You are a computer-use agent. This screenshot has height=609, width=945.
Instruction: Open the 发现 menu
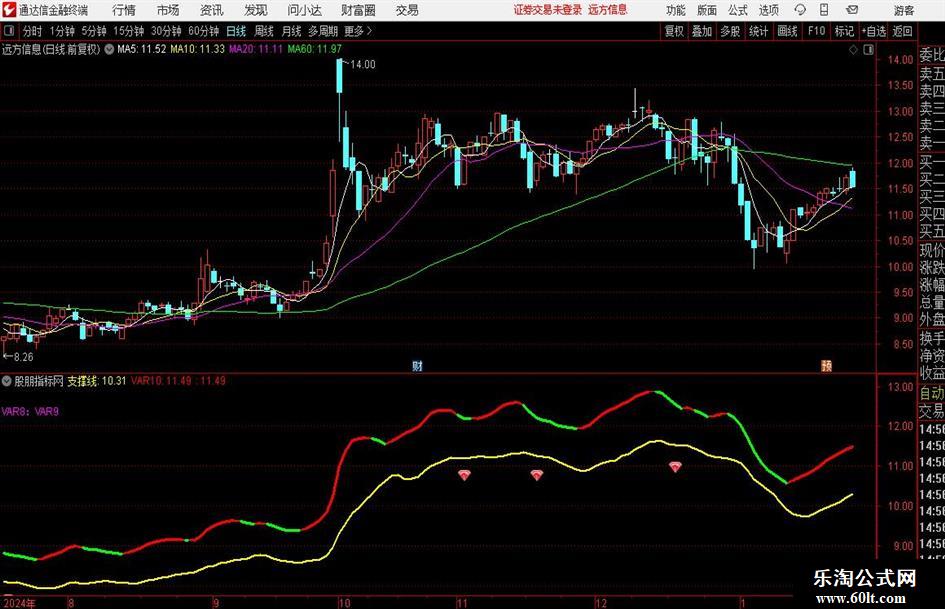(256, 10)
